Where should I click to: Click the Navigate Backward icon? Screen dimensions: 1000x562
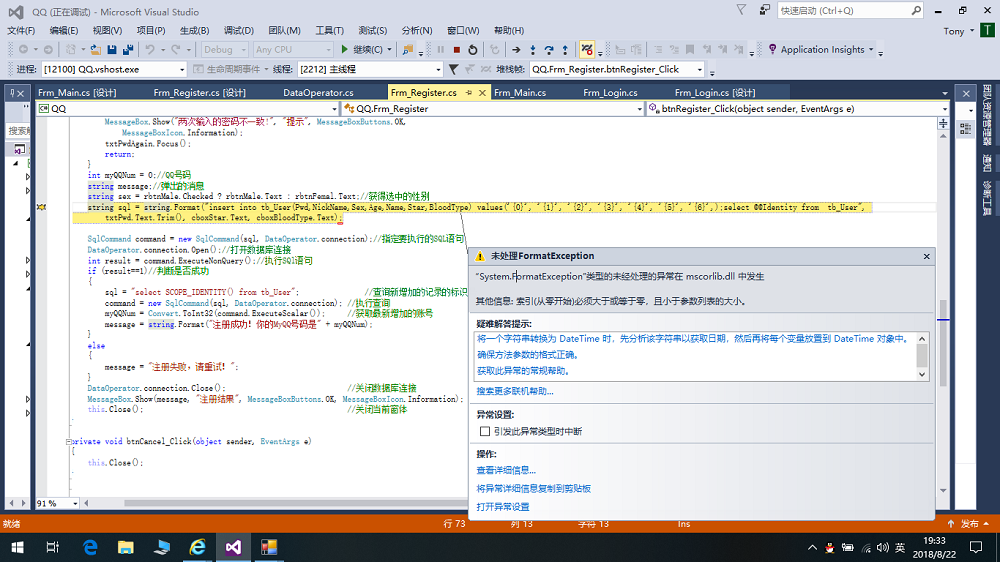click(23, 50)
